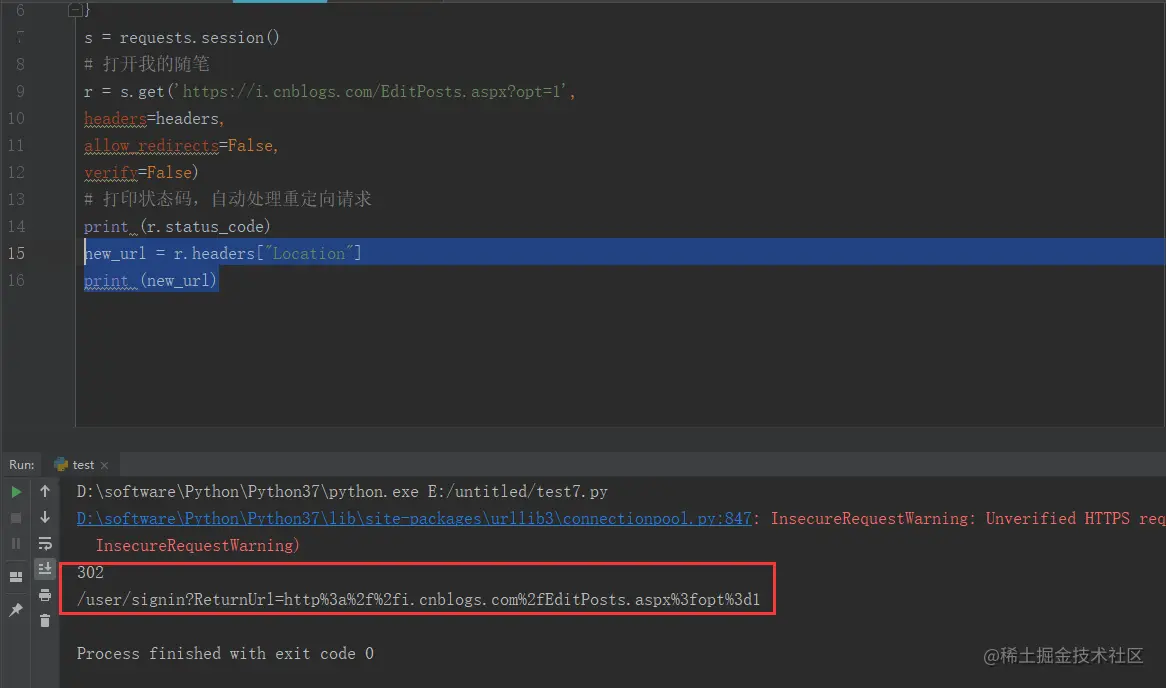
Task: Click 'headers=headers,' on line 10
Action: tap(154, 118)
